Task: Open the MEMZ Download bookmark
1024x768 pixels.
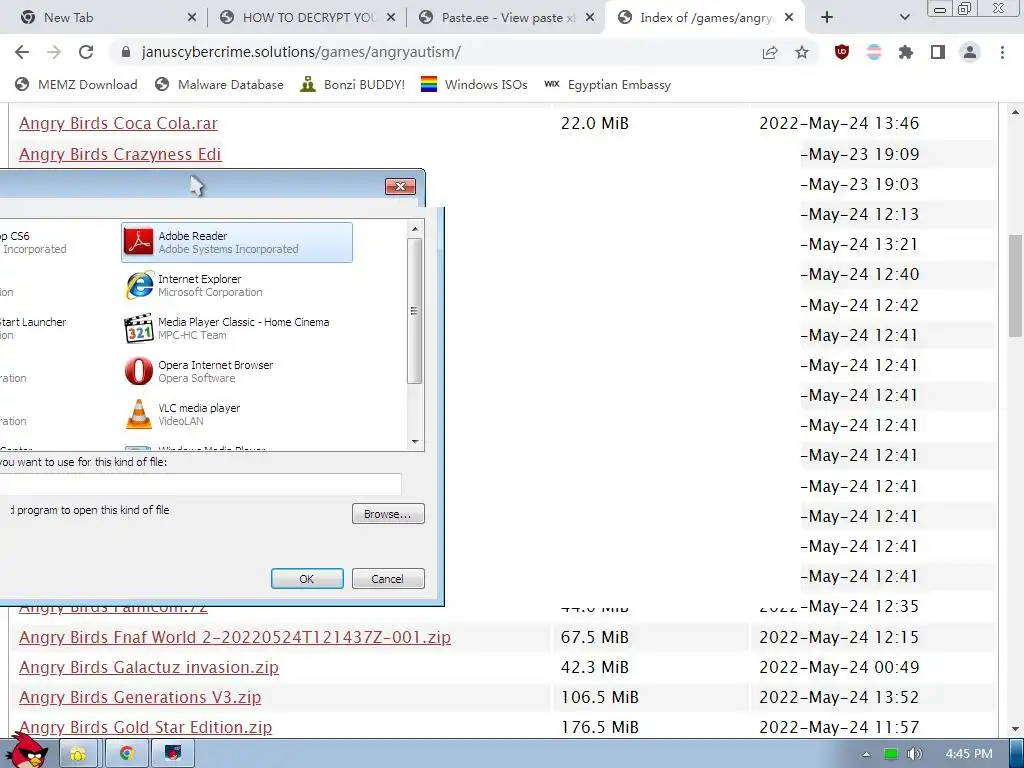Action: (x=76, y=84)
